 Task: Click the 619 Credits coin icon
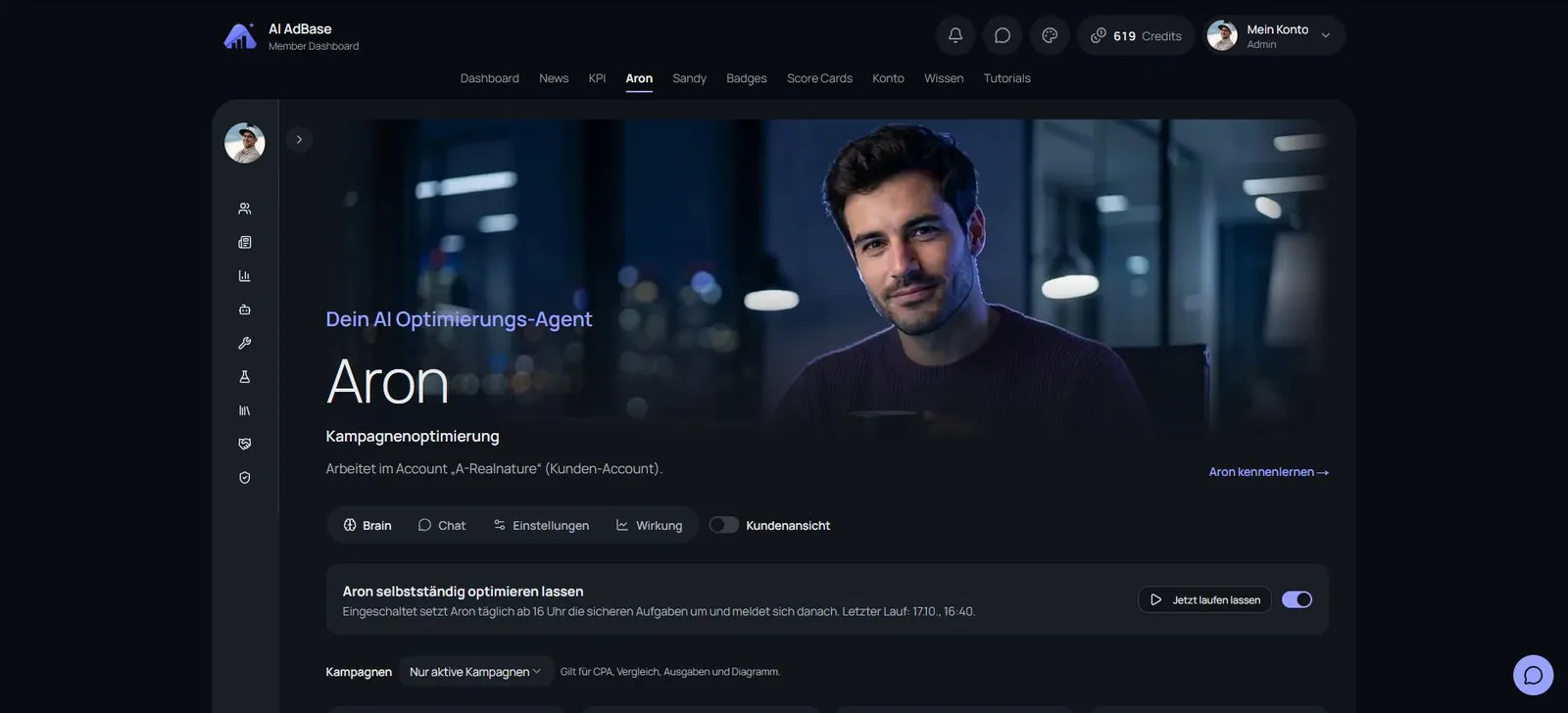click(x=1099, y=35)
